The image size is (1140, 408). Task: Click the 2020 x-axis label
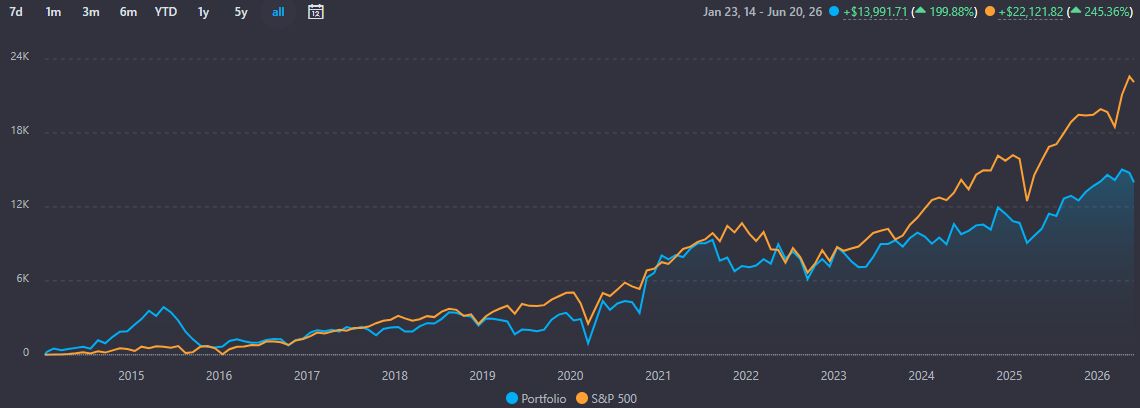click(x=570, y=376)
